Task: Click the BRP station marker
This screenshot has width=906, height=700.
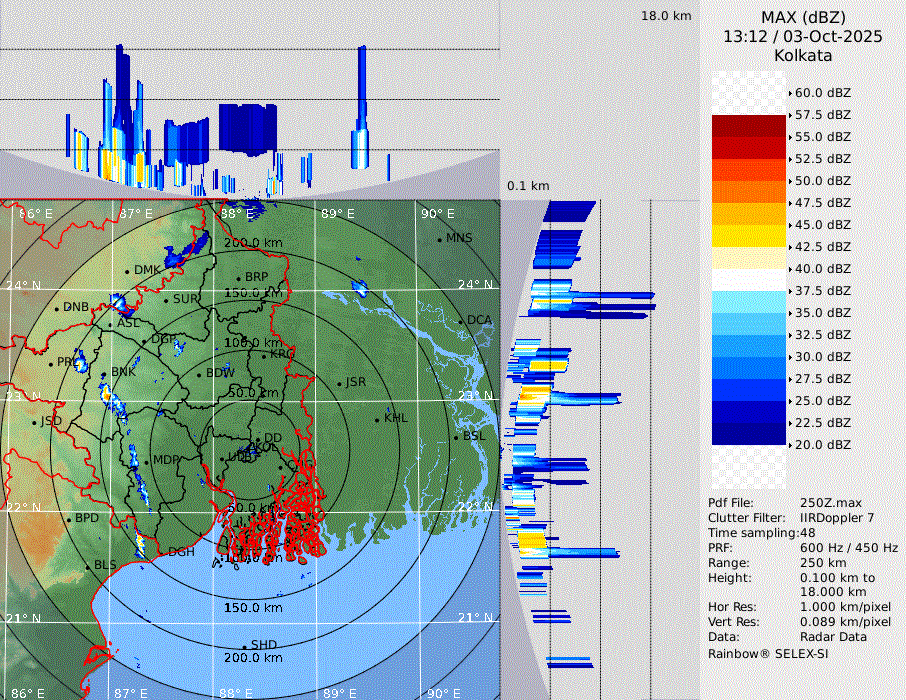Action: [239, 278]
